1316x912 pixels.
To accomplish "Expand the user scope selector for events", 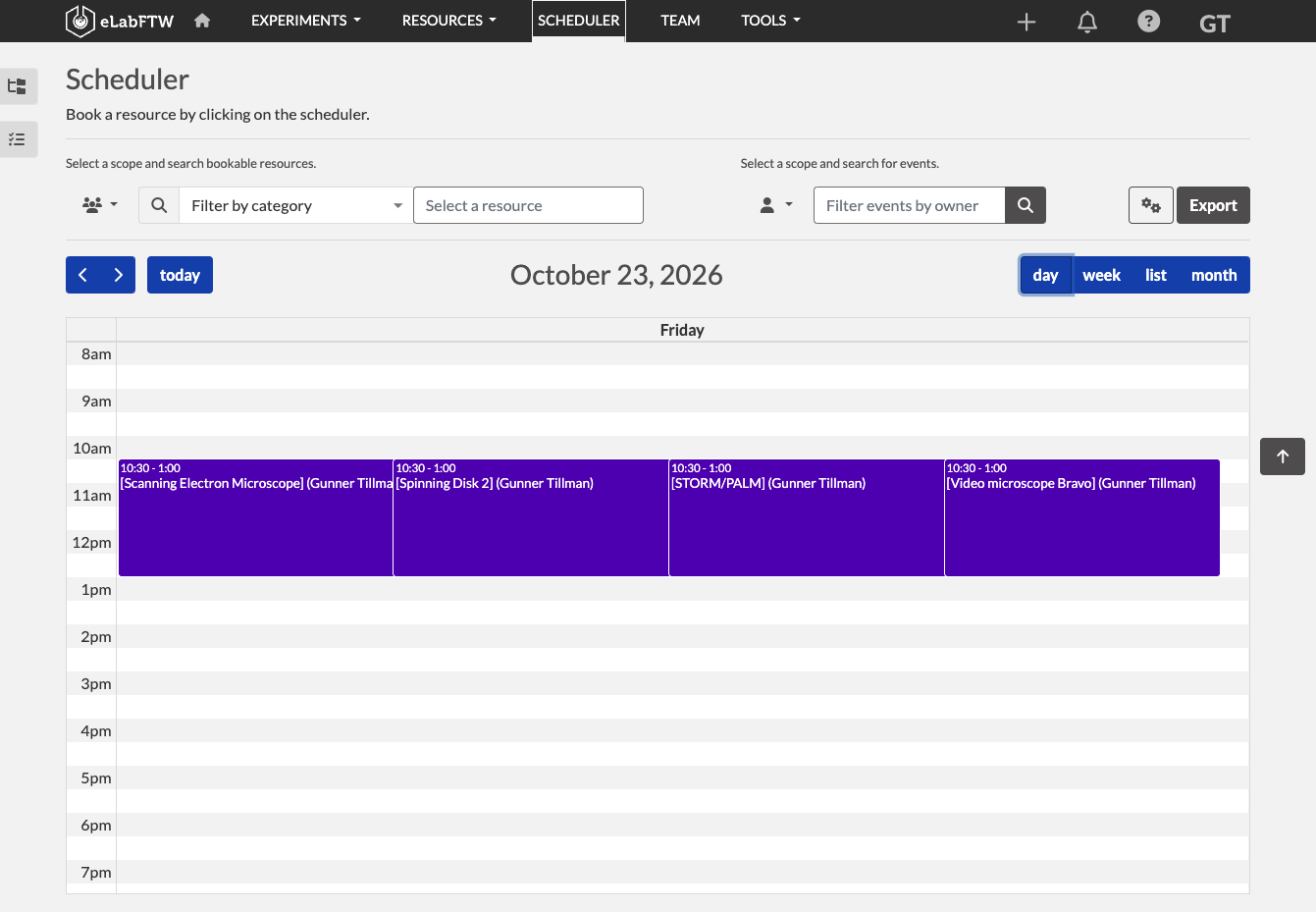I will tap(776, 205).
